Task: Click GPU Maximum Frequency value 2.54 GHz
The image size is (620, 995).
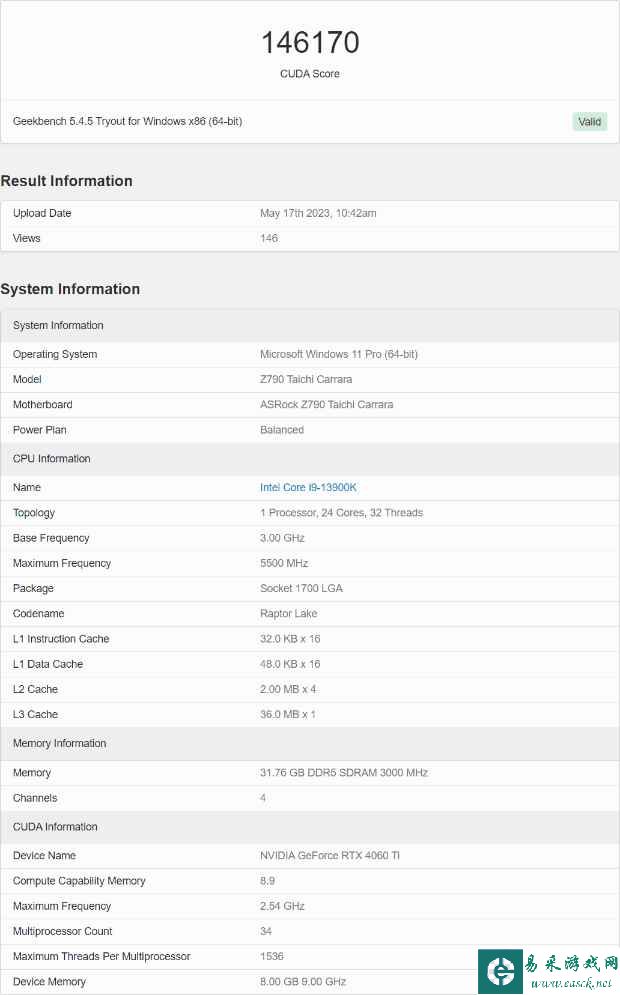Action: pyautogui.click(x=282, y=906)
